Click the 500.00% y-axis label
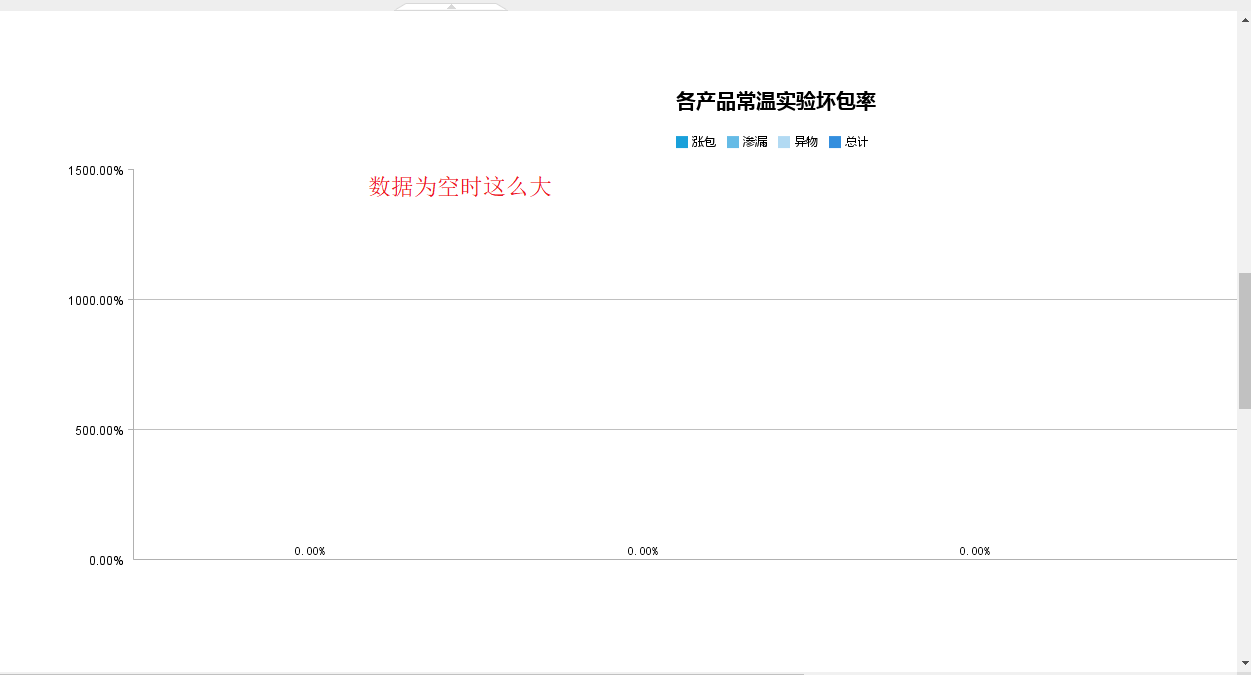Viewport: 1251px width, 675px height. (99, 430)
